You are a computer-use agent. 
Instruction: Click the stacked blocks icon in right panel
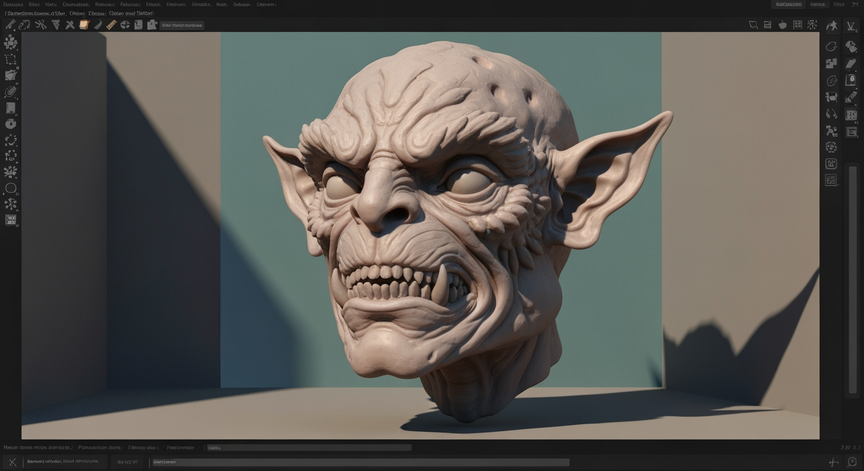831,63
